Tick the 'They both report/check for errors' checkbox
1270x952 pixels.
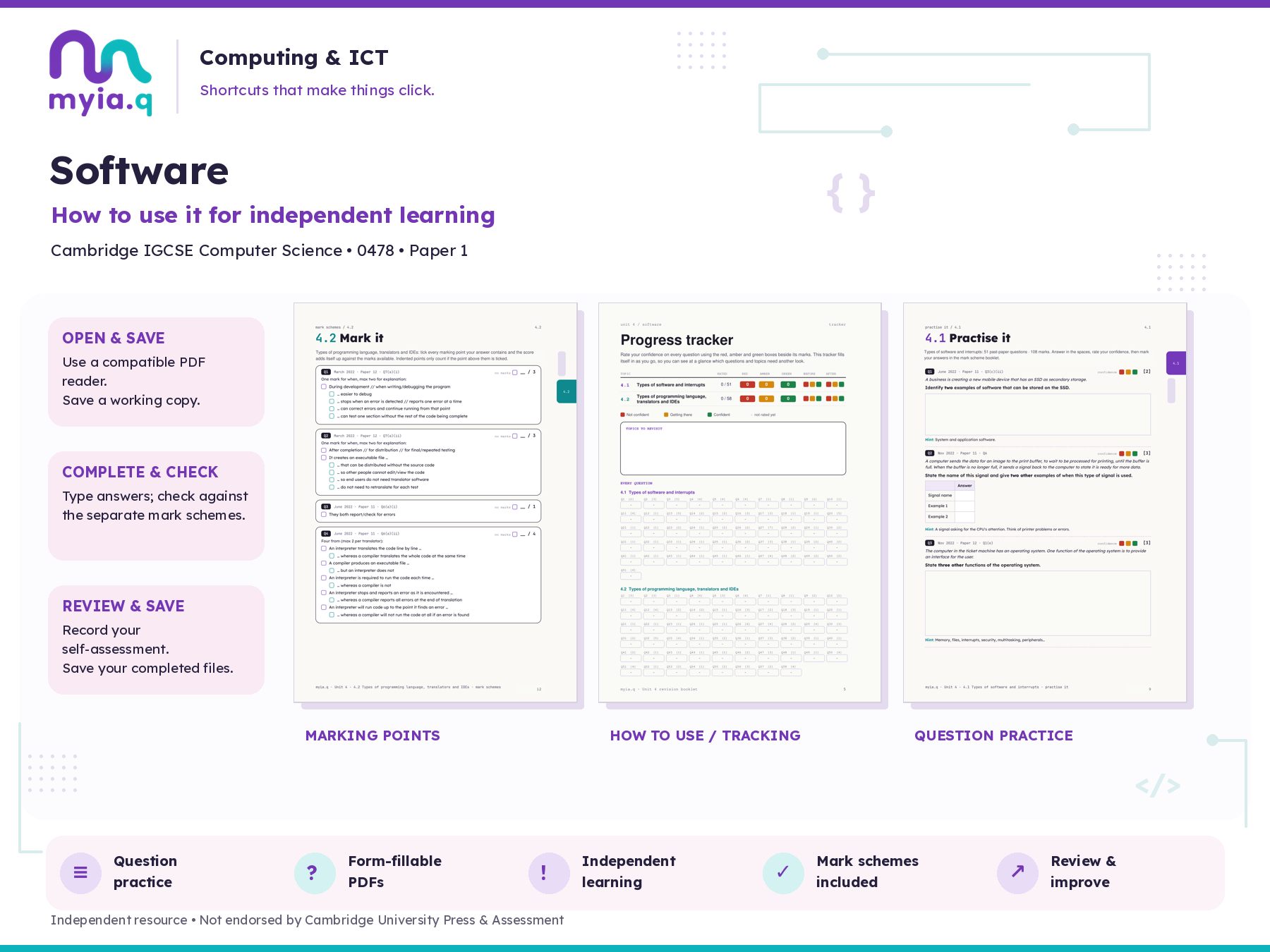324,514
